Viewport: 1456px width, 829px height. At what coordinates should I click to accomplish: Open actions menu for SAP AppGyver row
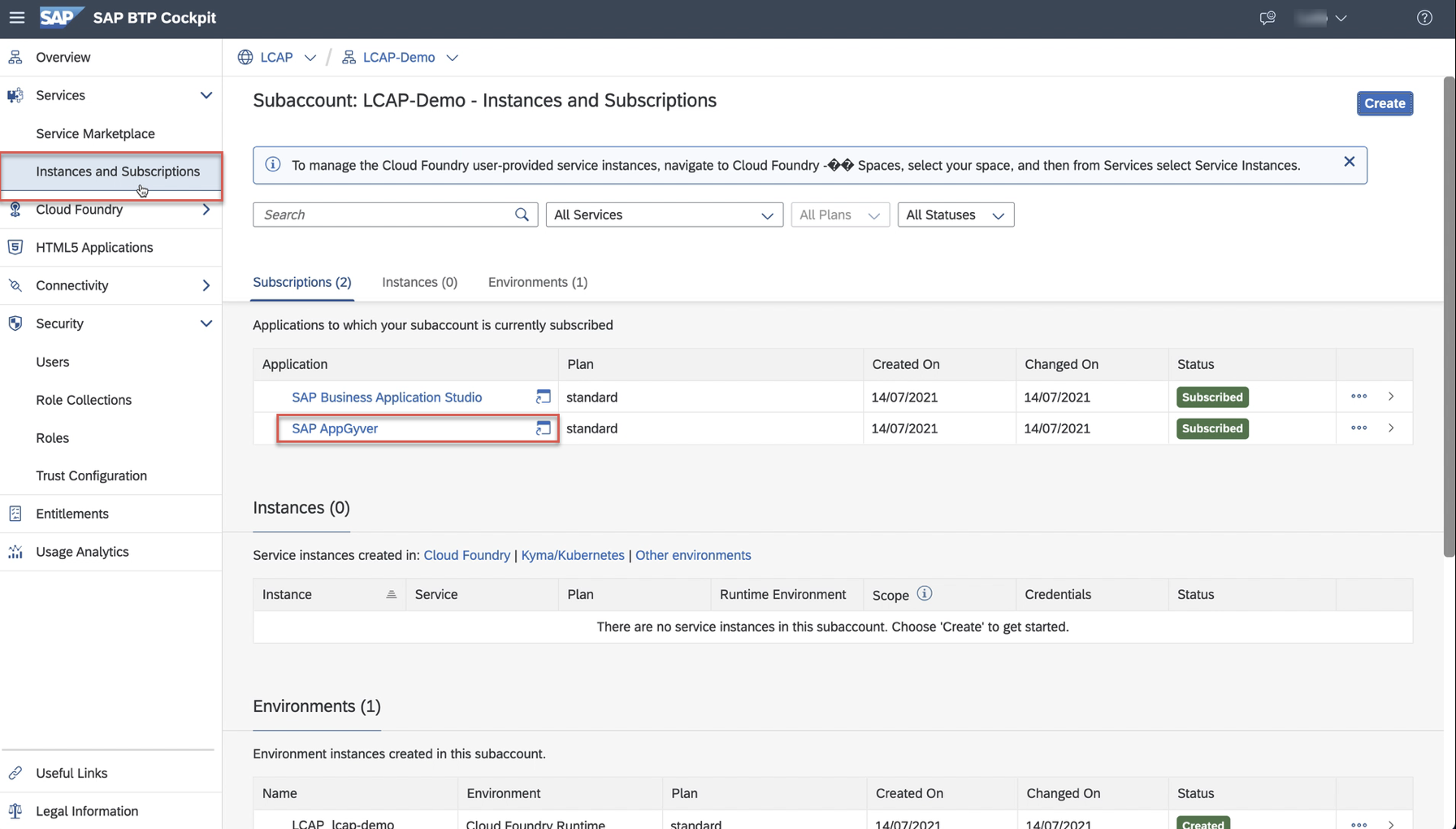coord(1359,428)
